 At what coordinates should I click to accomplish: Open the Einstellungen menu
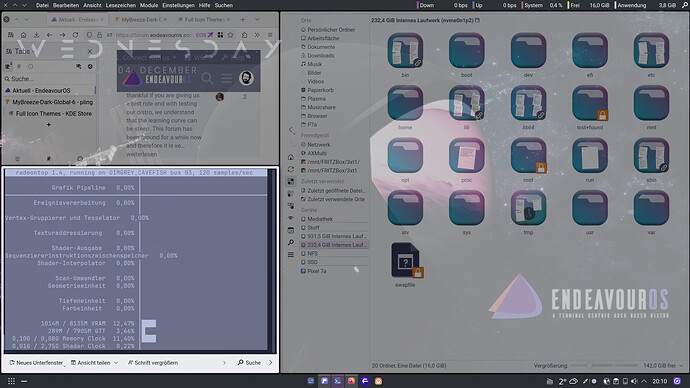click(178, 5)
